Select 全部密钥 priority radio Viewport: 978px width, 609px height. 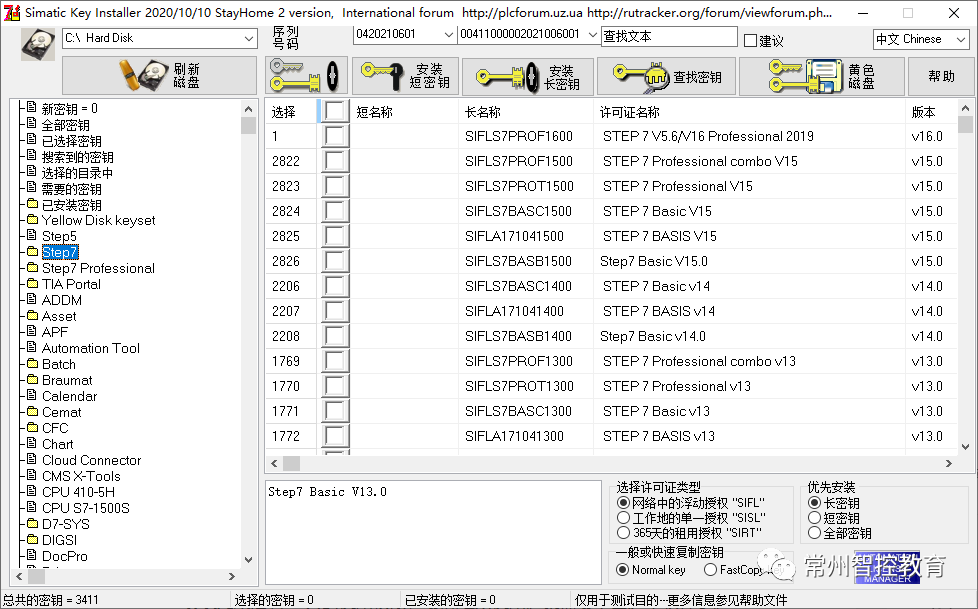click(x=814, y=532)
